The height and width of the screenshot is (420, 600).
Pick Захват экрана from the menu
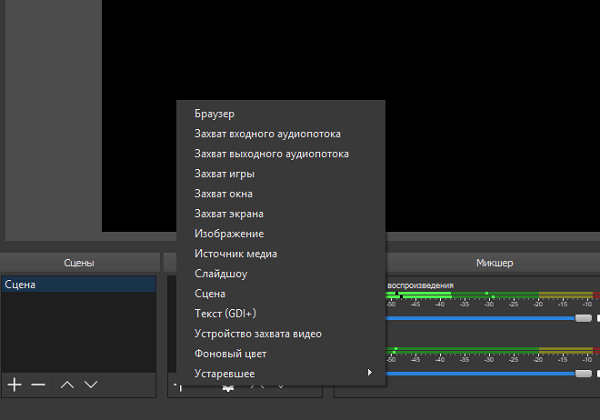pos(228,214)
